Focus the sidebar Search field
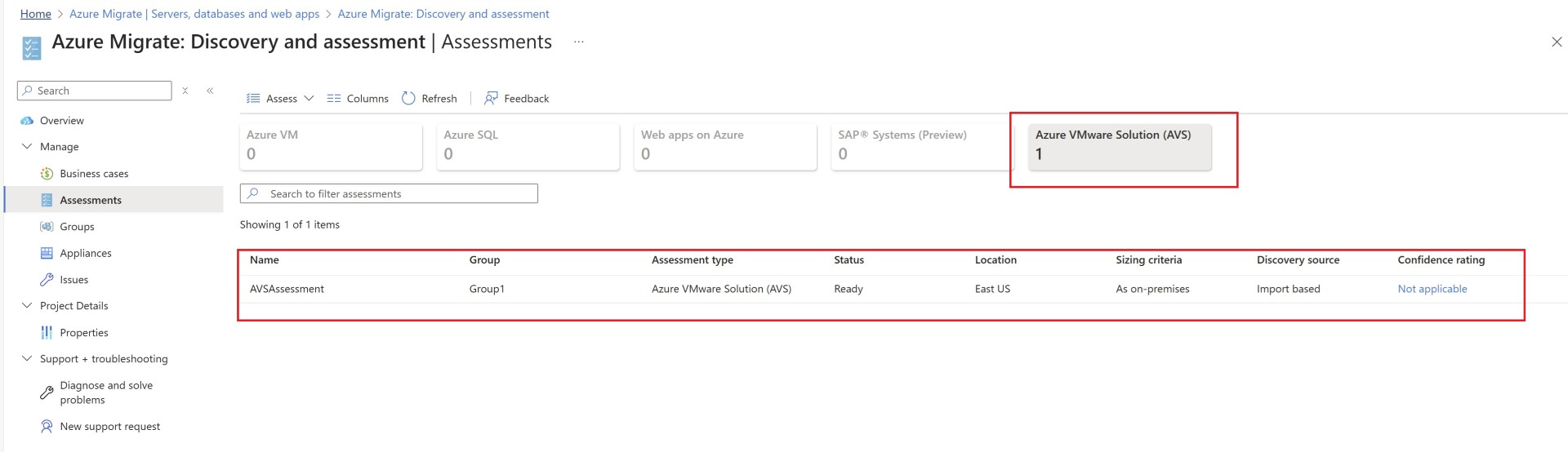1568x452 pixels. pyautogui.click(x=95, y=91)
